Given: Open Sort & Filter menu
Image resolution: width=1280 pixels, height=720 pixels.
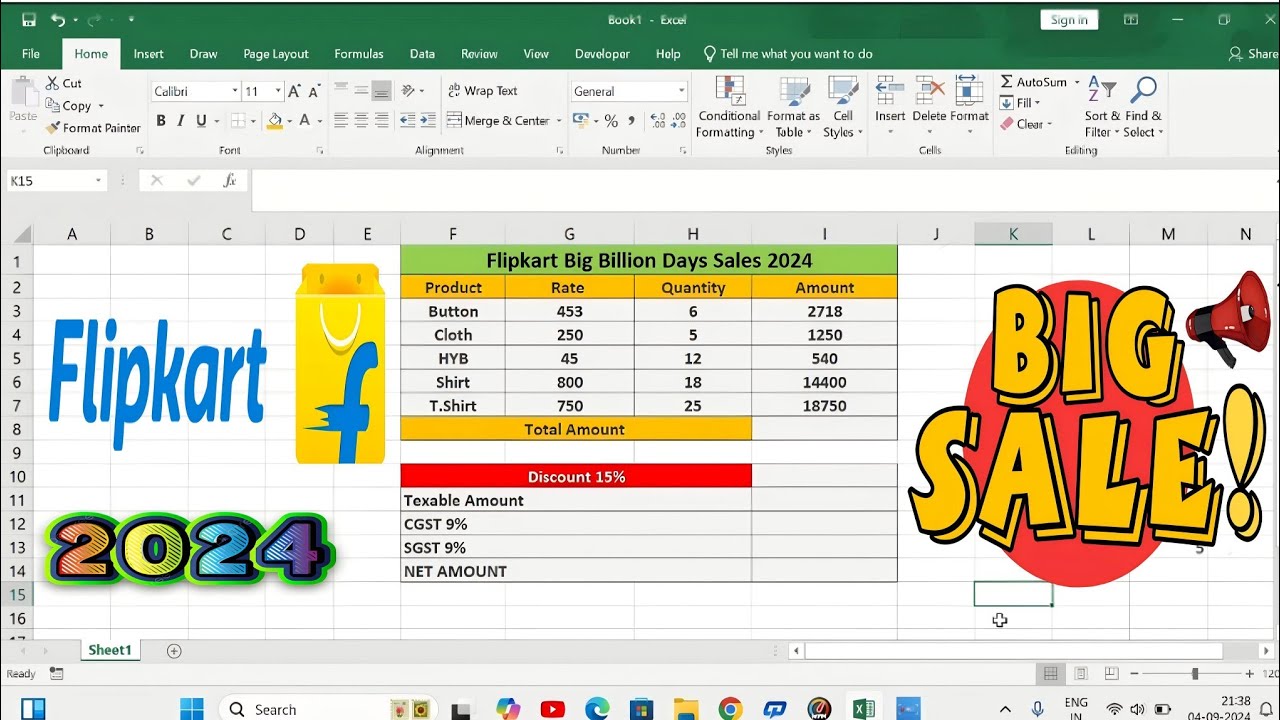Looking at the screenshot, I should (x=1101, y=108).
